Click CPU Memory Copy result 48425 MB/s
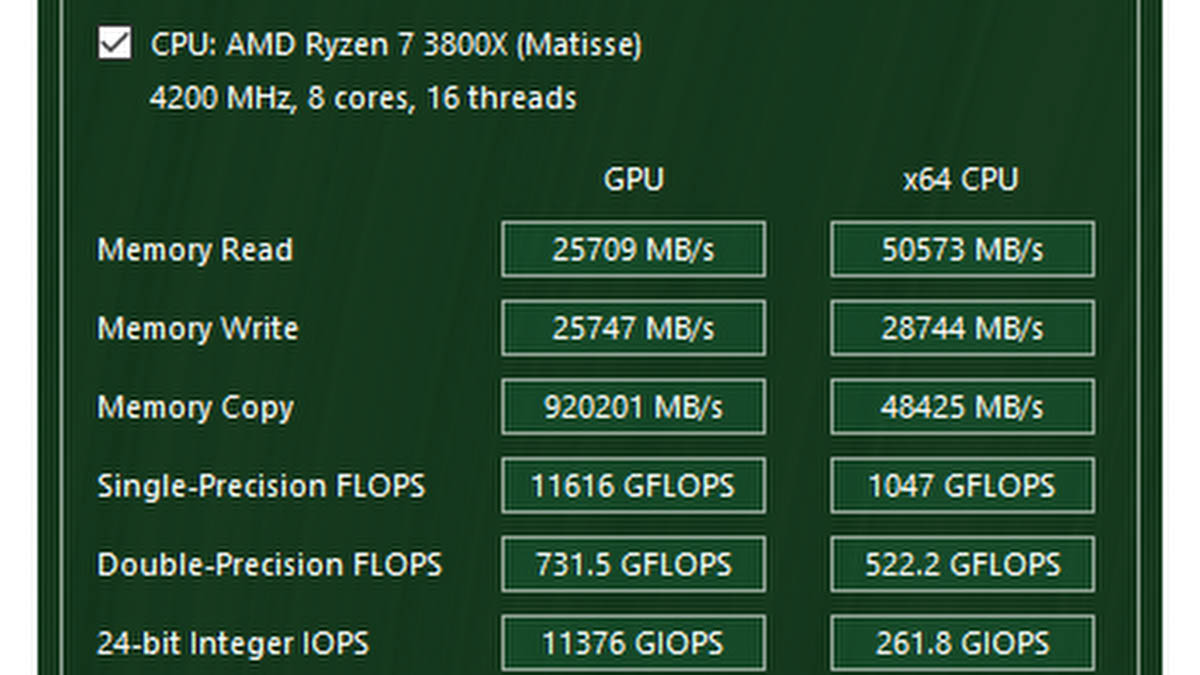This screenshot has width=1200, height=675. [x=962, y=407]
